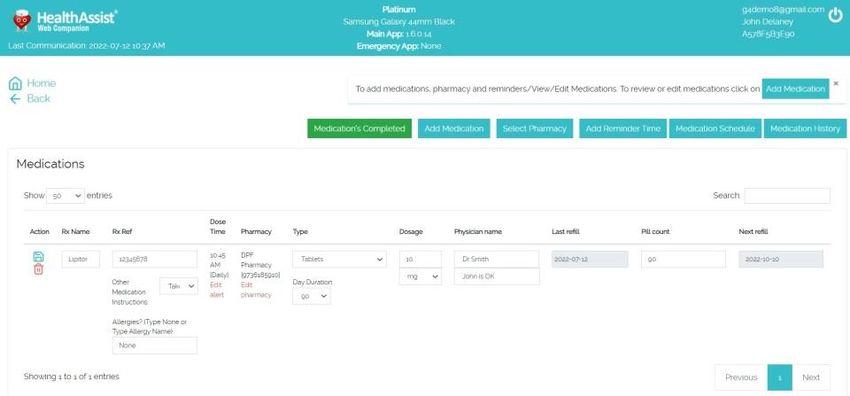850x396 pixels.
Task: Click the Medications panel heading
Action: (50, 164)
